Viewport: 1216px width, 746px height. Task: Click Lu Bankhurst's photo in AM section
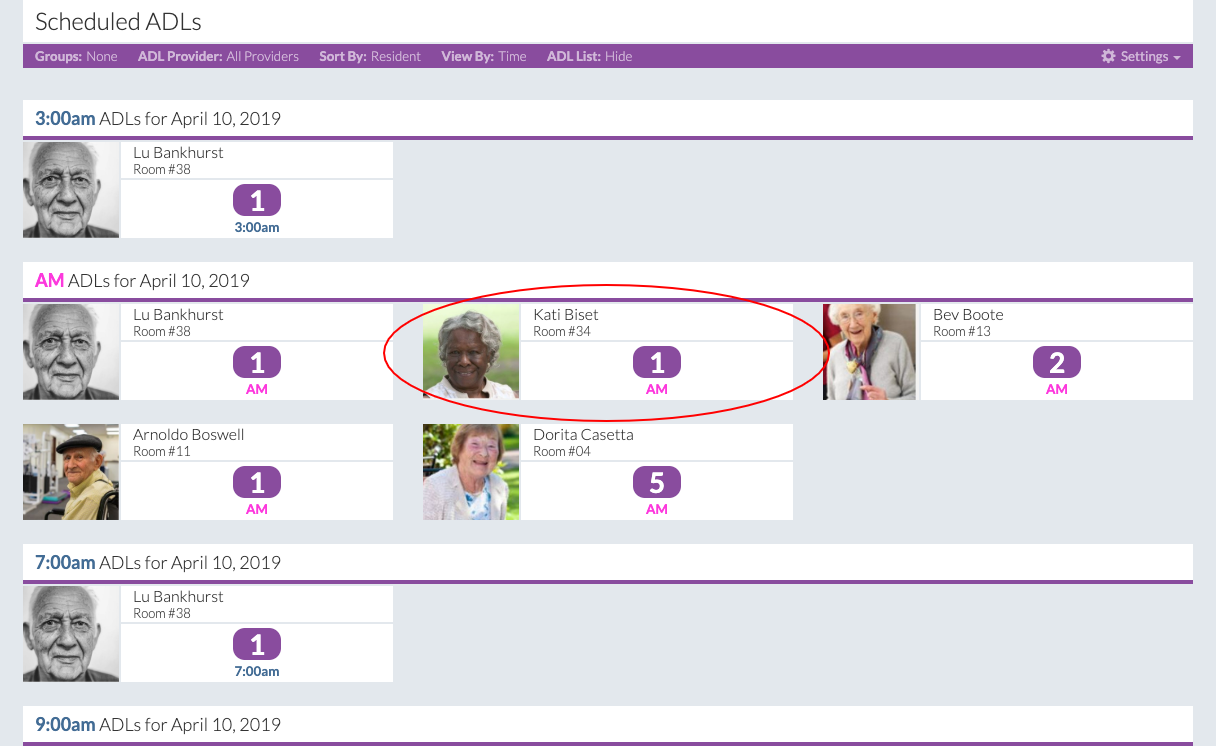point(71,352)
